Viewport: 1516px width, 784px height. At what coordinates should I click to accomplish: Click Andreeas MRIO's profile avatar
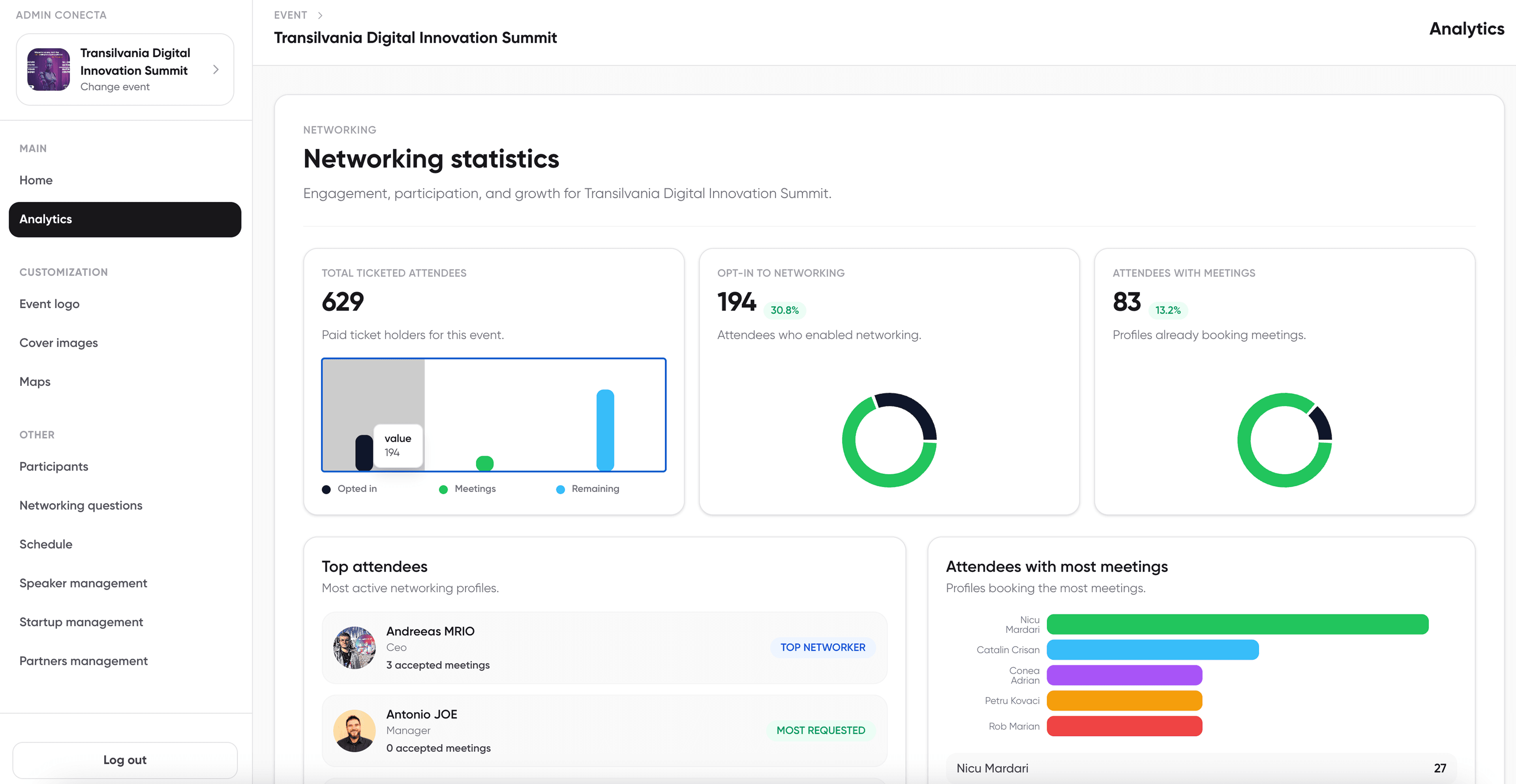[x=355, y=647]
